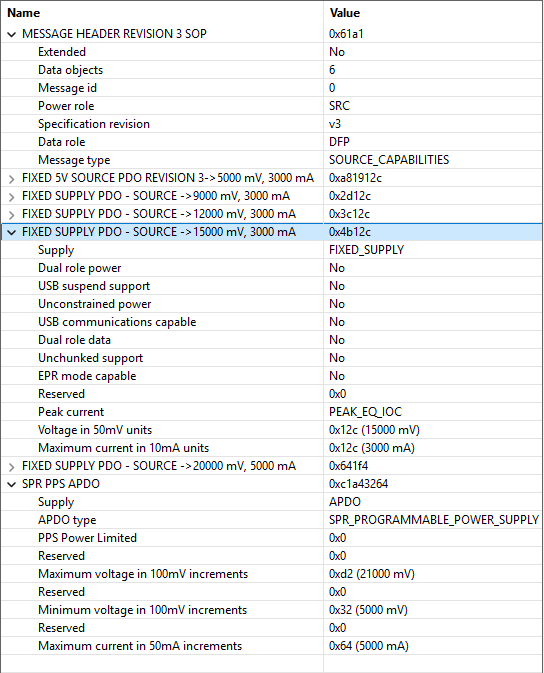
Task: Expand the 9000 mV fixed supply PDO
Action: click(12, 197)
